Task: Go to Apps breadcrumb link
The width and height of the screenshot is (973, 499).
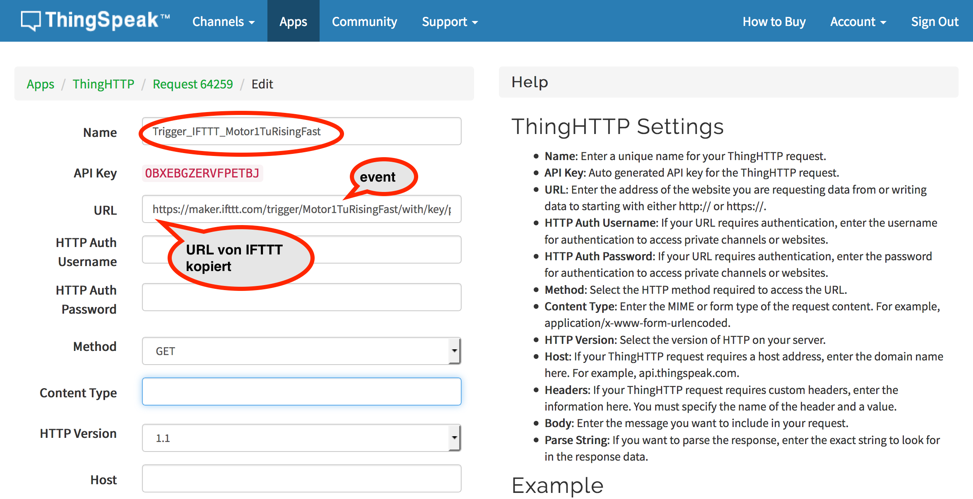Action: 40,84
